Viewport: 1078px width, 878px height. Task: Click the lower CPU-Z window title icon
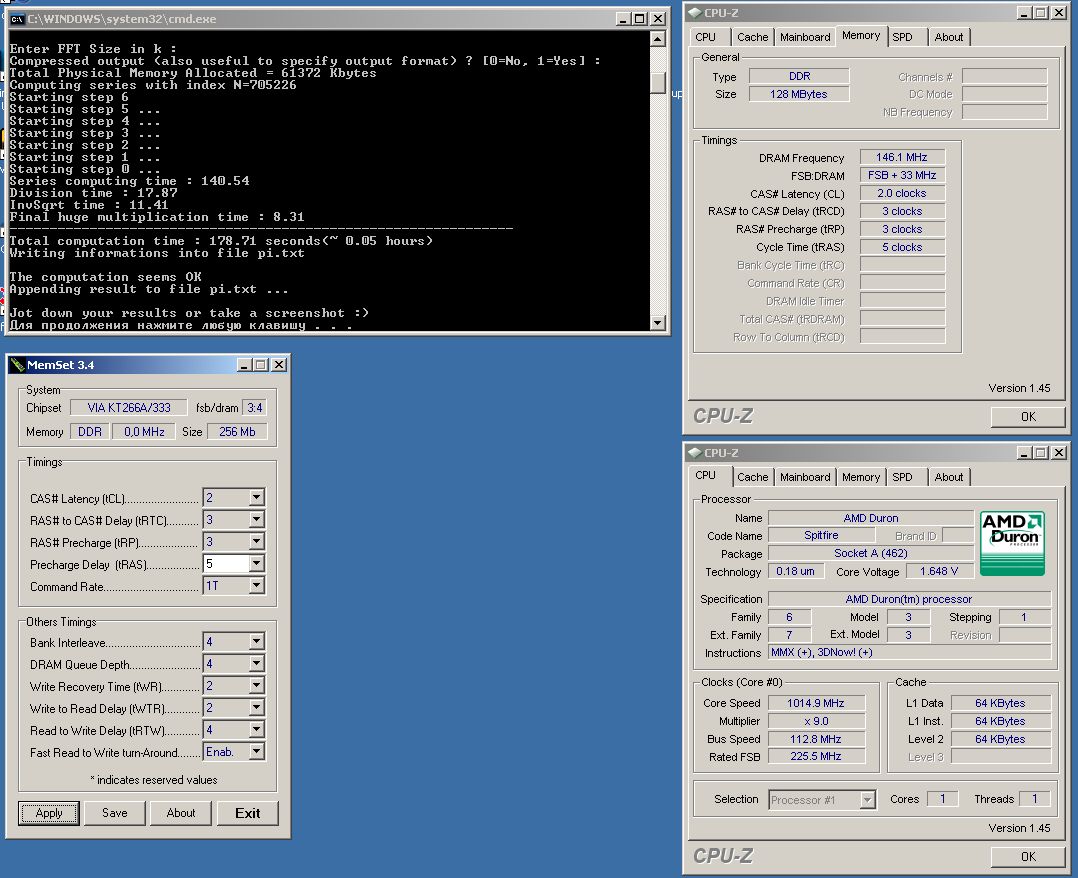[694, 452]
